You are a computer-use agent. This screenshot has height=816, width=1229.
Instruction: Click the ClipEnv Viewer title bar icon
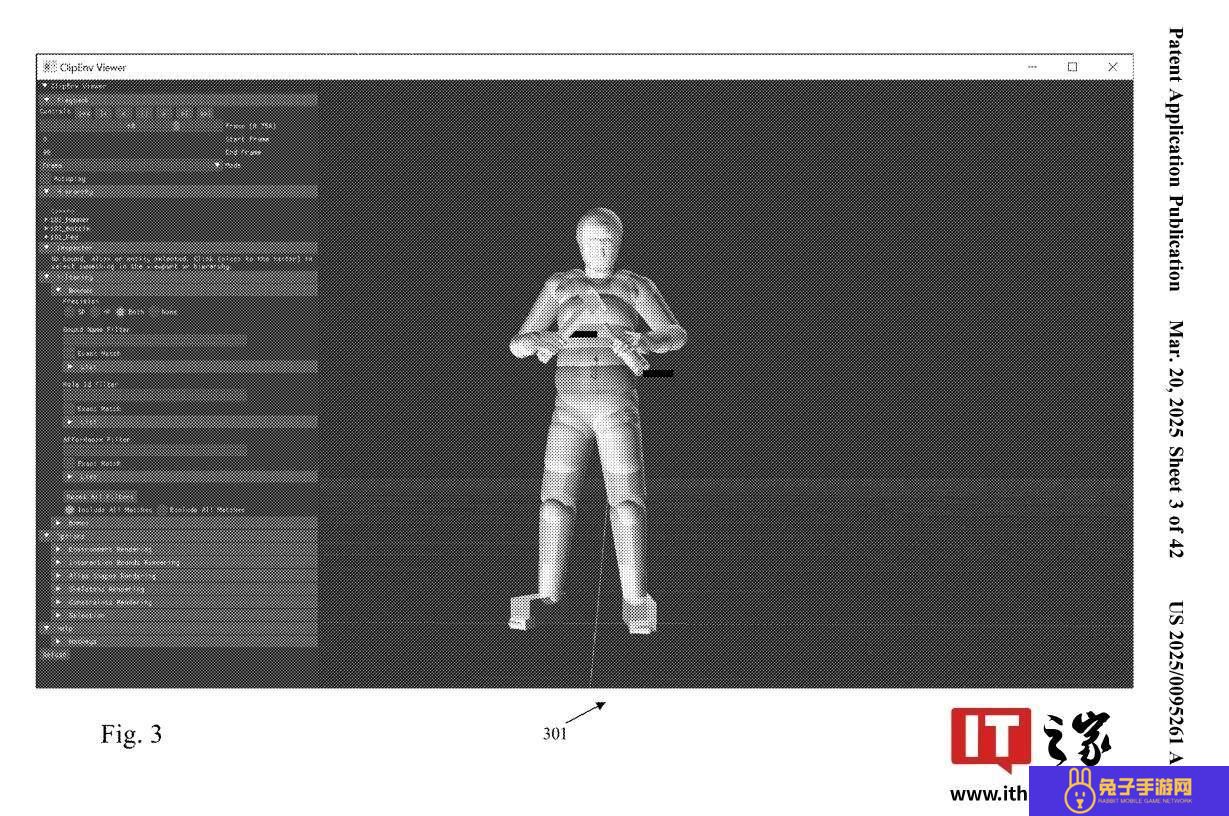49,67
